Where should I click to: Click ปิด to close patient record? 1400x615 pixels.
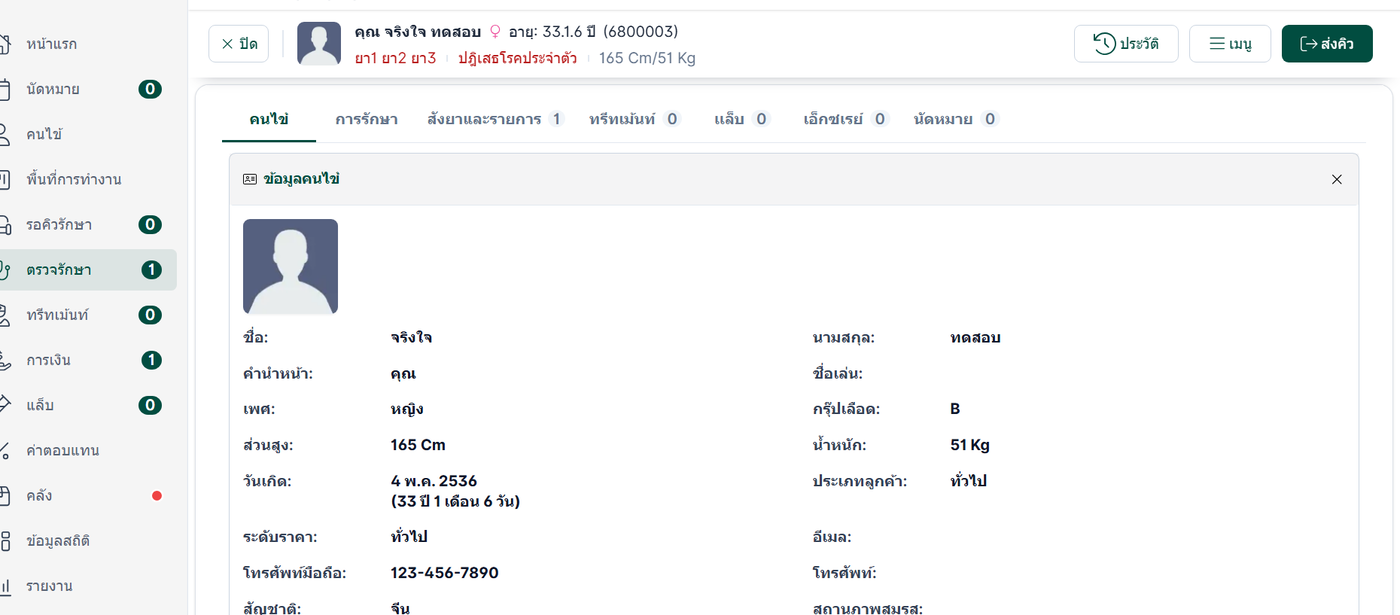[x=238, y=44]
